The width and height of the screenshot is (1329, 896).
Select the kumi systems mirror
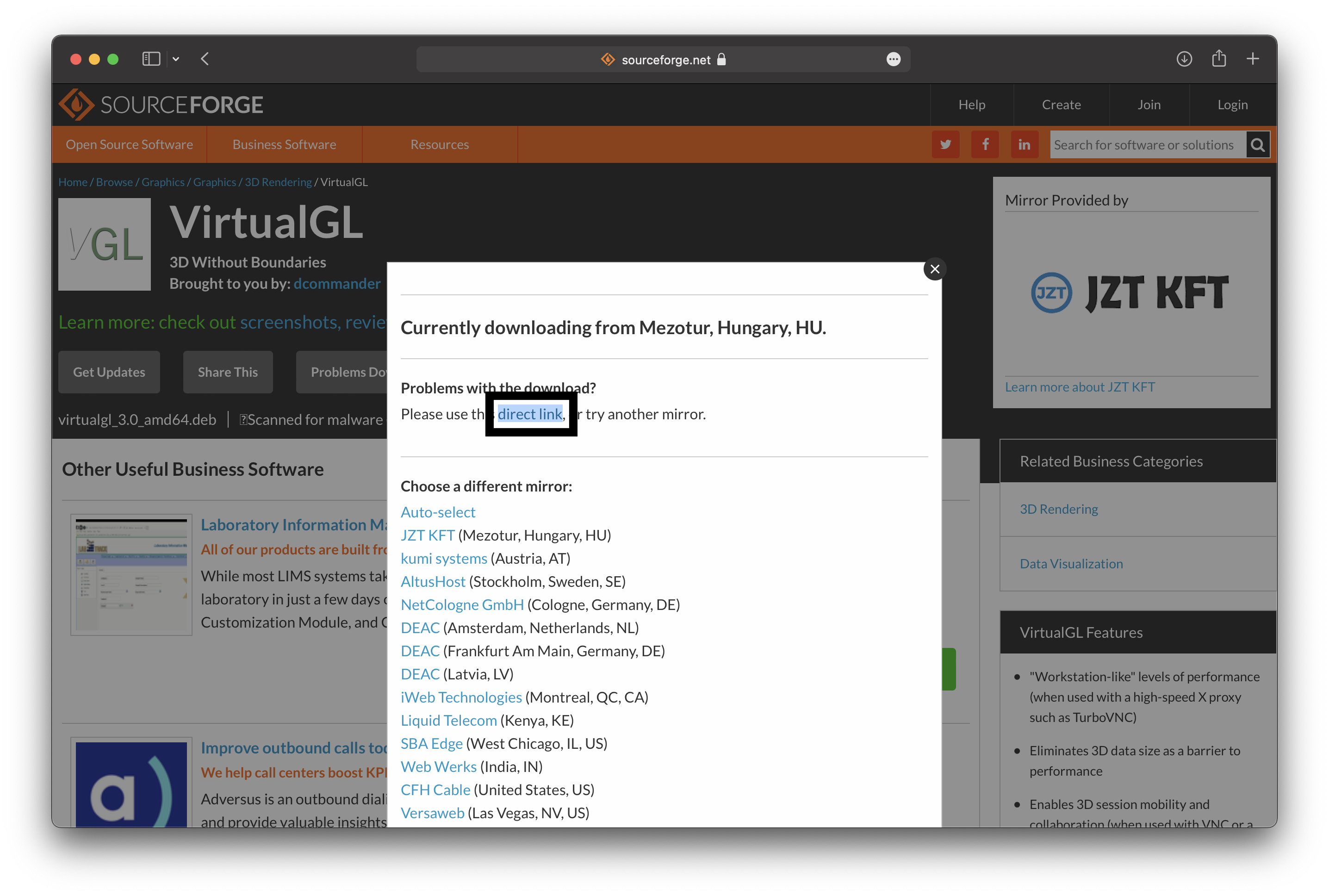click(444, 558)
